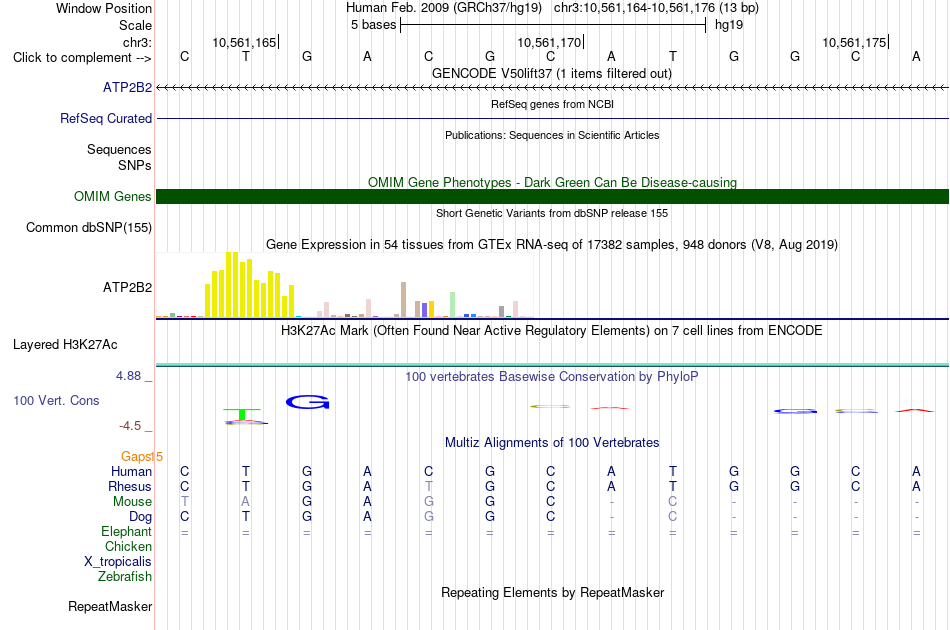Click the 10,561,165 ruler coordinate

244,42
